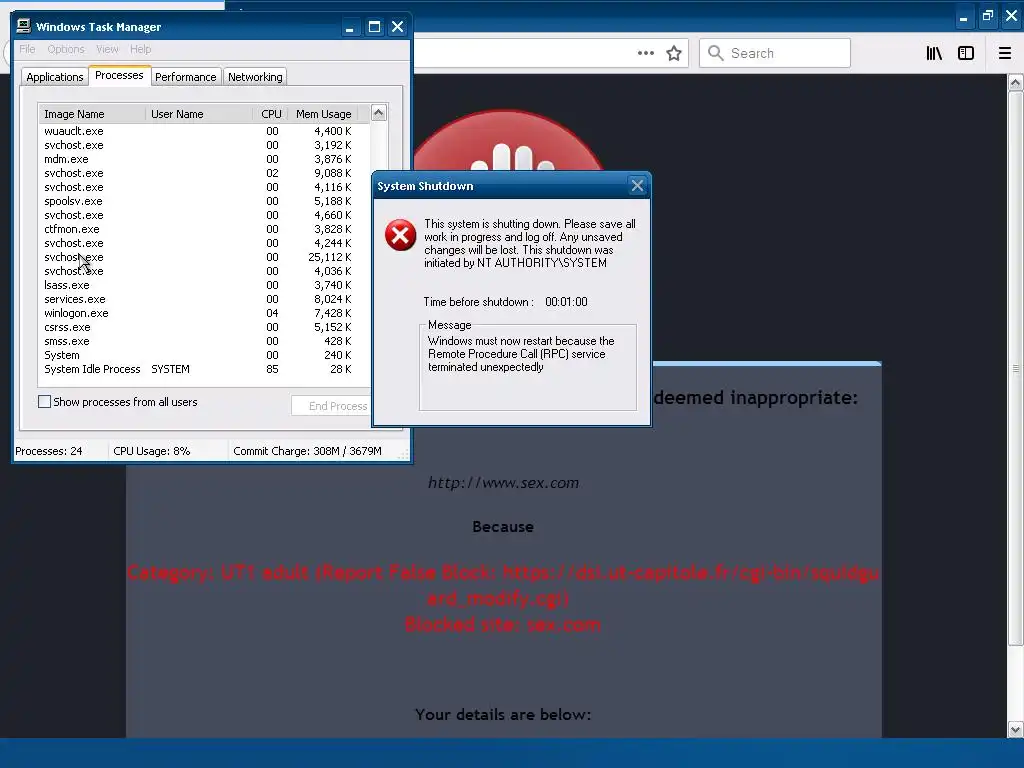Sort by User Name column header

(x=199, y=114)
